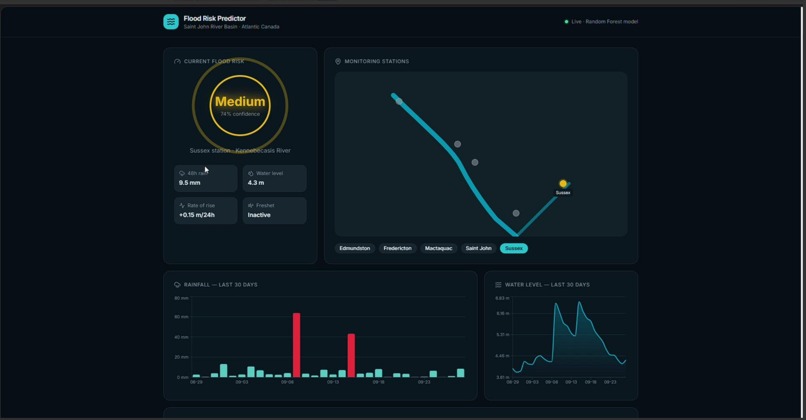The image size is (806, 420).
Task: Click the lines icon beside Water Level heading
Action: [498, 285]
